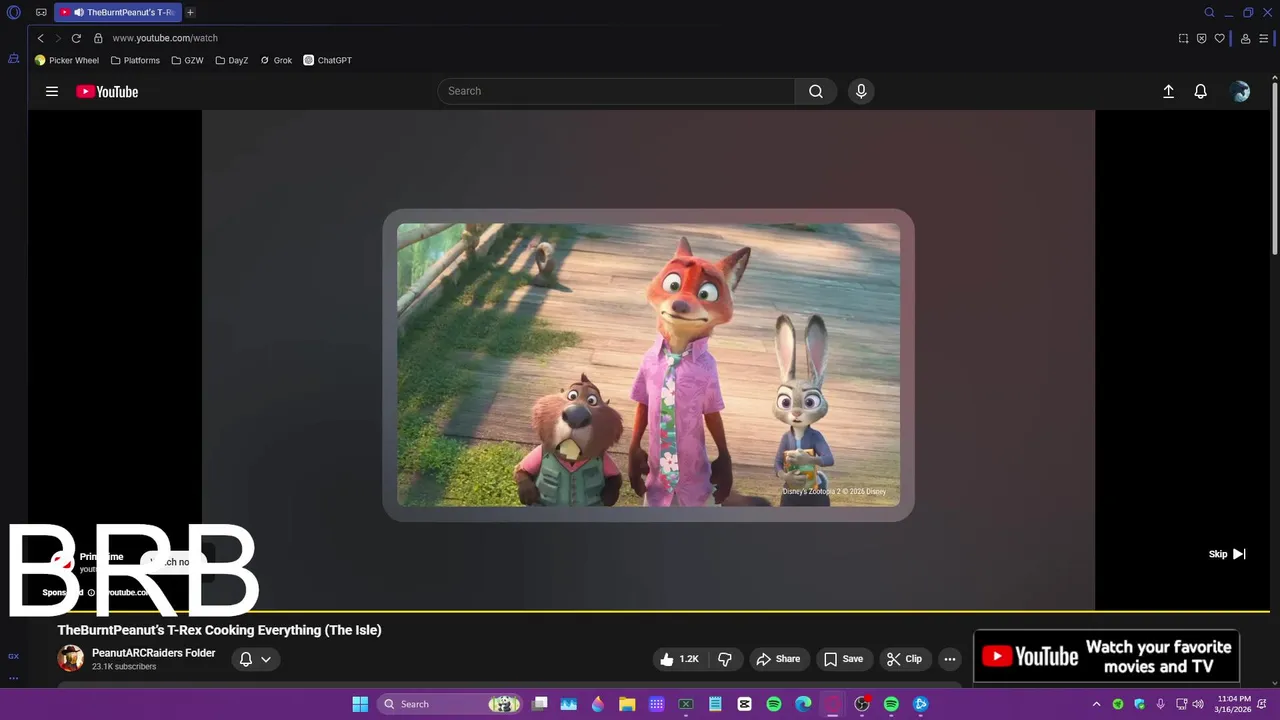Image resolution: width=1280 pixels, height=720 pixels.
Task: Open the ad blocker shield icon
Action: (x=1202, y=38)
